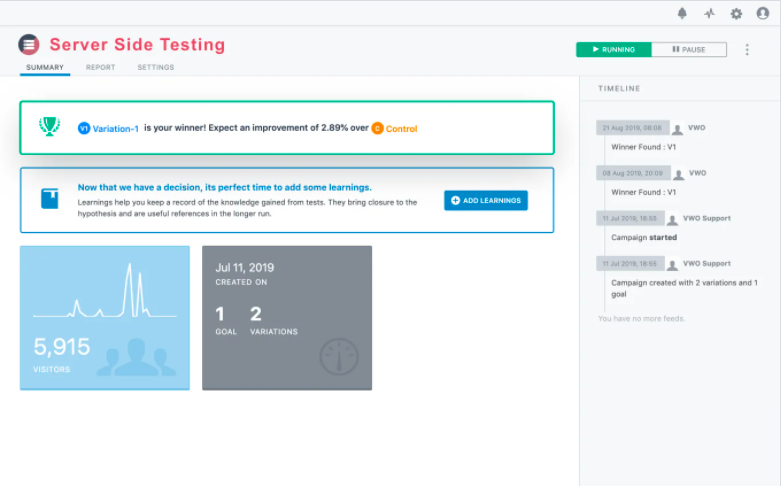Image resolution: width=784 pixels, height=486 pixels.
Task: Open the Variation-1 link
Action: coord(116,129)
